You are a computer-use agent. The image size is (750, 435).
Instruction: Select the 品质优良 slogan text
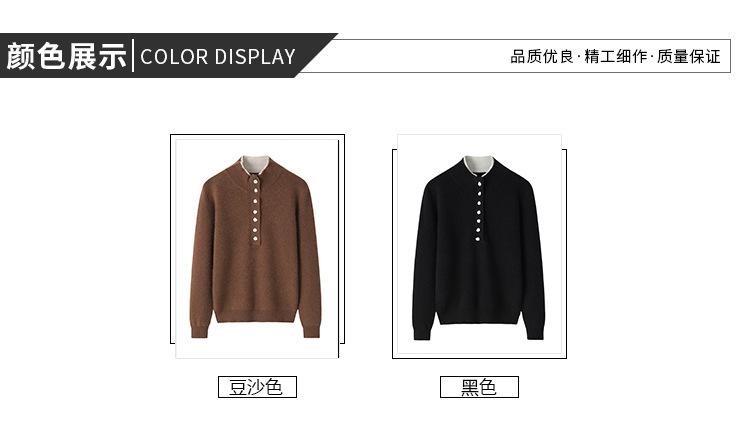[541, 56]
